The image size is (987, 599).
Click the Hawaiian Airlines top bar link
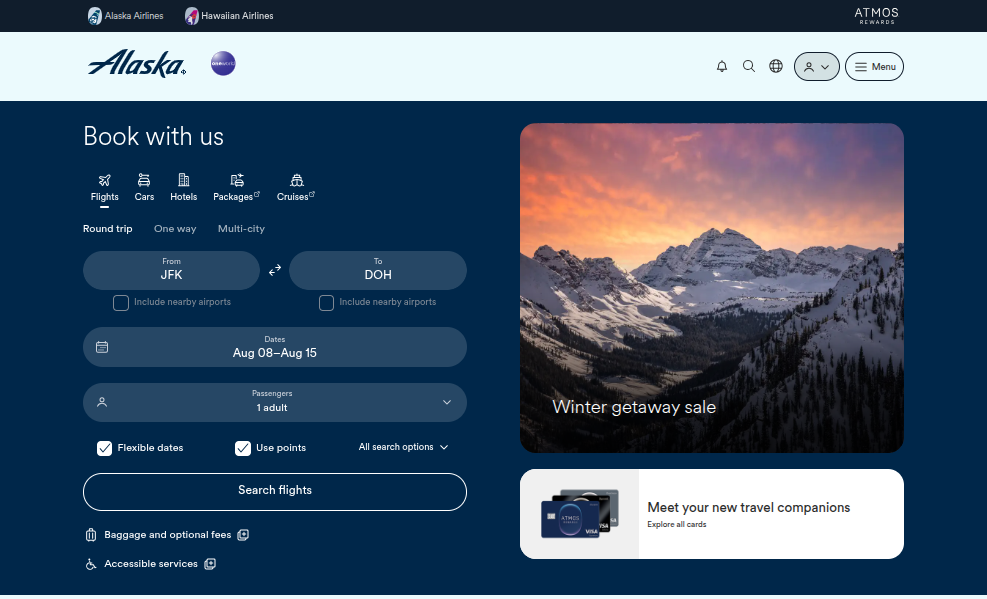228,16
